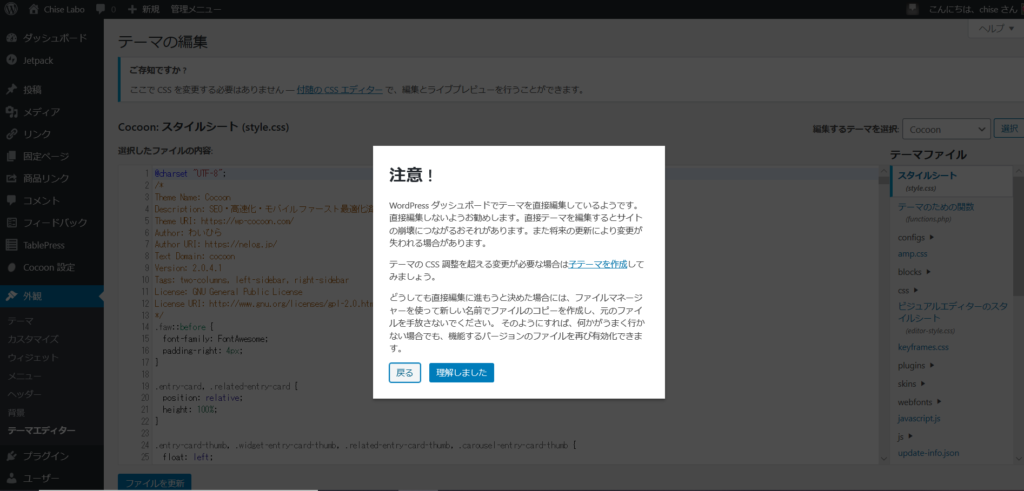Image resolution: width=1024 pixels, height=491 pixels.
Task: Click the 理解しました button
Action: (462, 373)
